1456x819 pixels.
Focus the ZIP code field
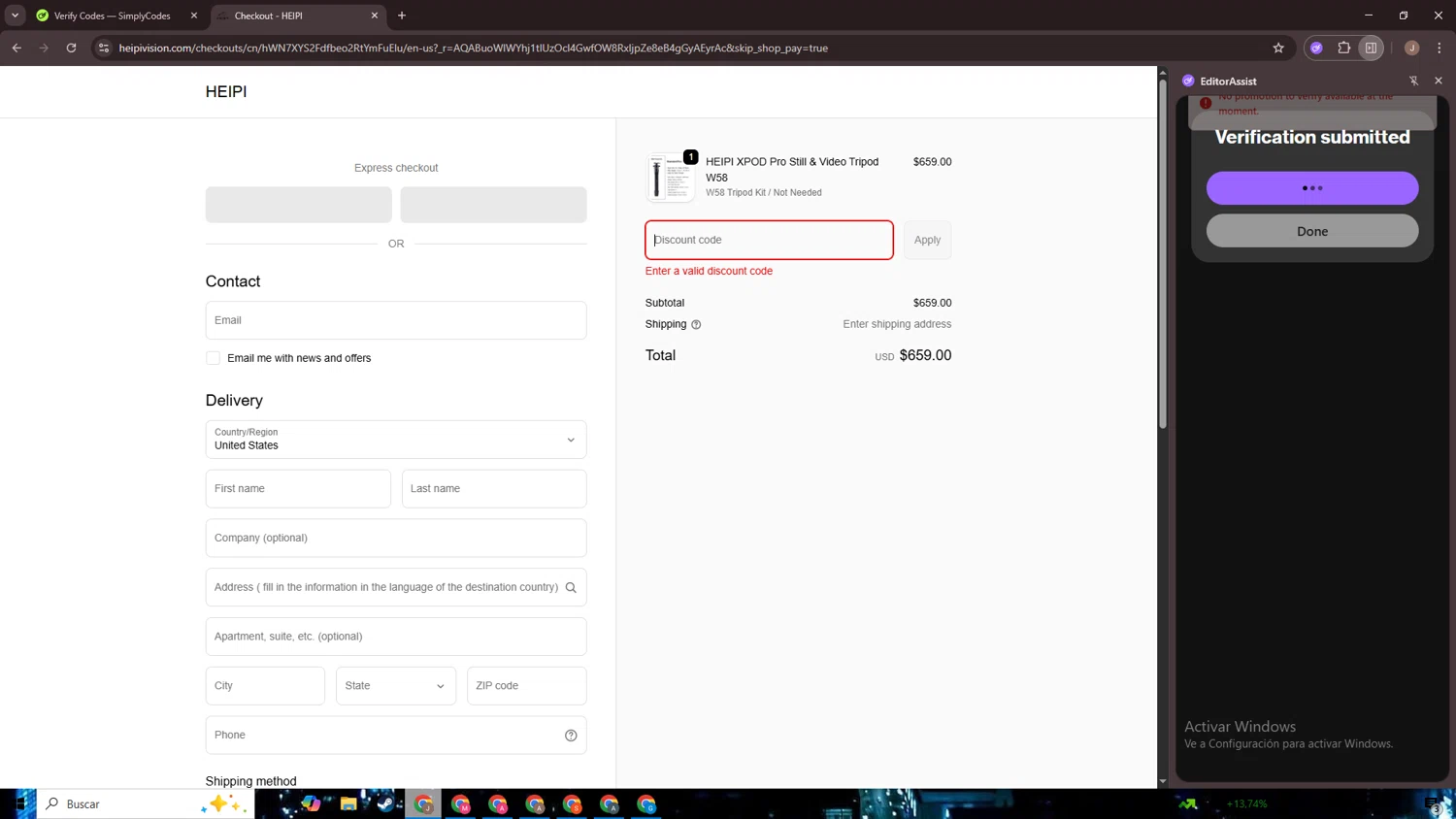pos(527,686)
